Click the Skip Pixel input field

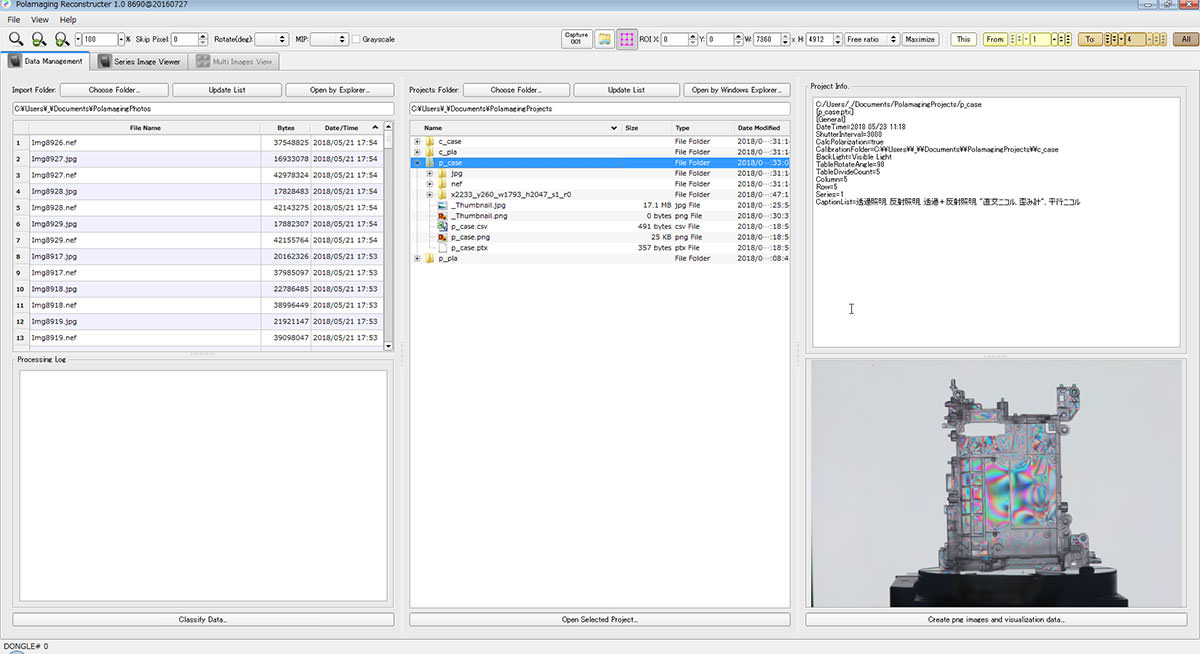click(x=185, y=39)
